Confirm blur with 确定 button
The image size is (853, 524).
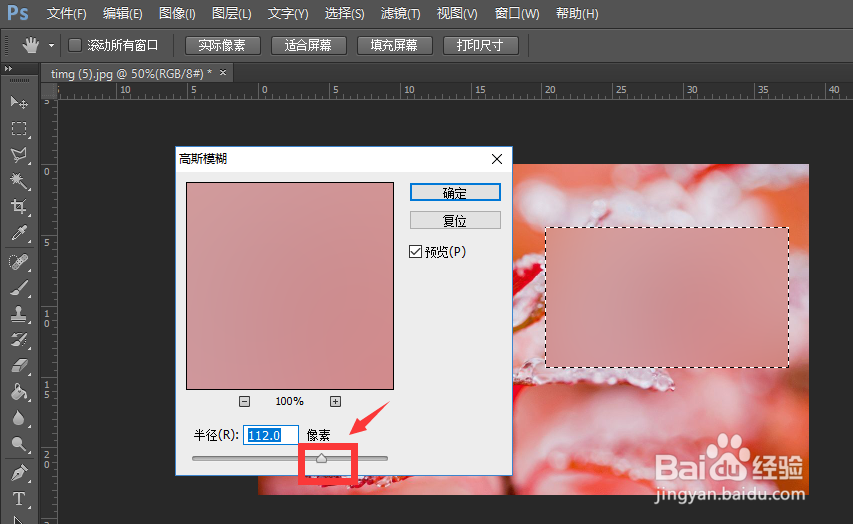tap(455, 193)
